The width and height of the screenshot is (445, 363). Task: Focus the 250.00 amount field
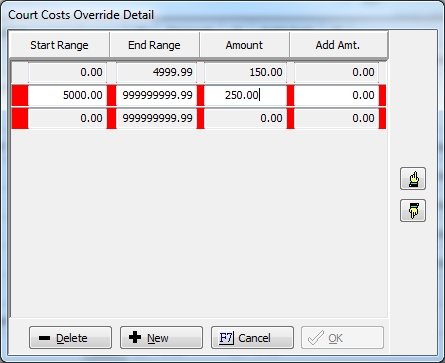coord(245,95)
